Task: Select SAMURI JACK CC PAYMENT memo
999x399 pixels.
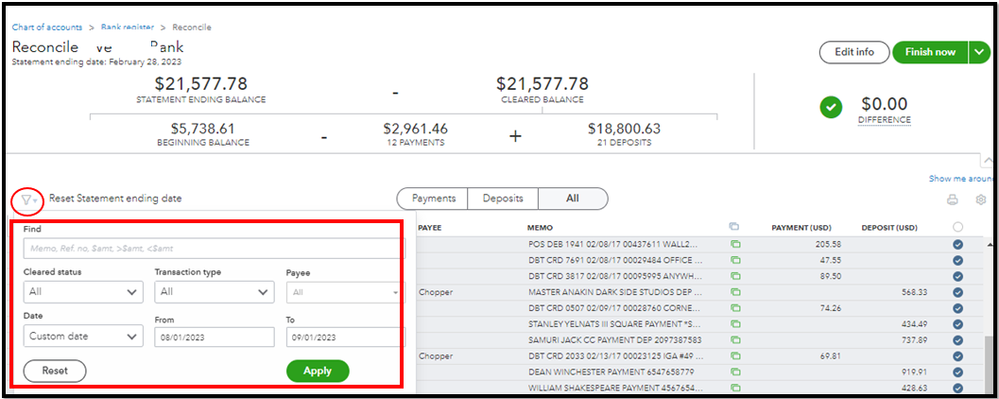Action: click(615, 340)
